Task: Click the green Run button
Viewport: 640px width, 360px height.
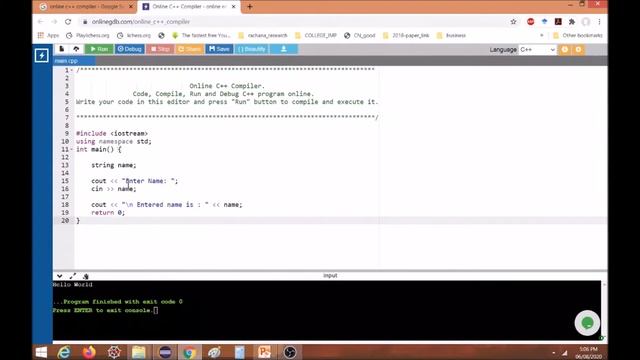Action: point(99,49)
